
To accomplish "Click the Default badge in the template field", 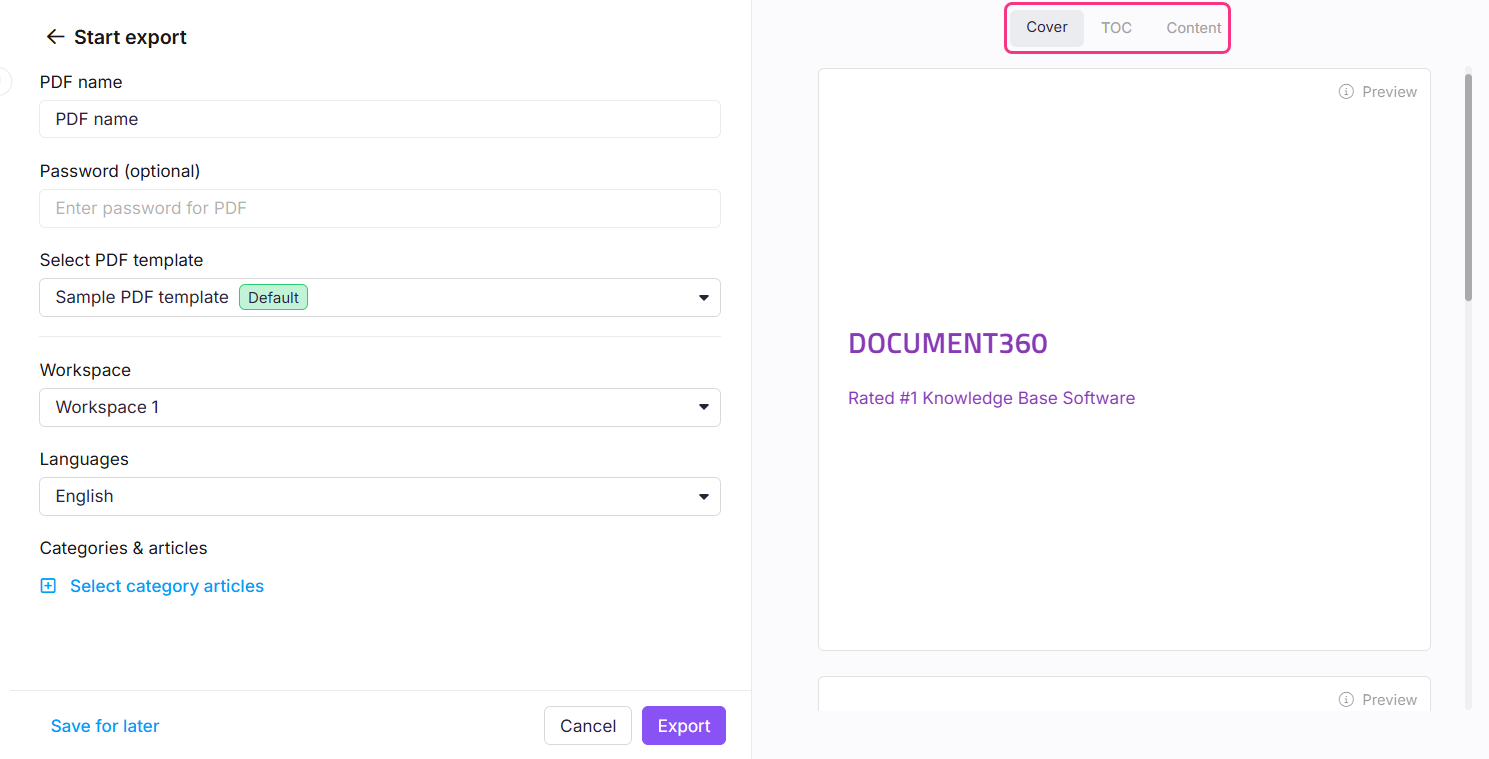I will click(x=273, y=297).
